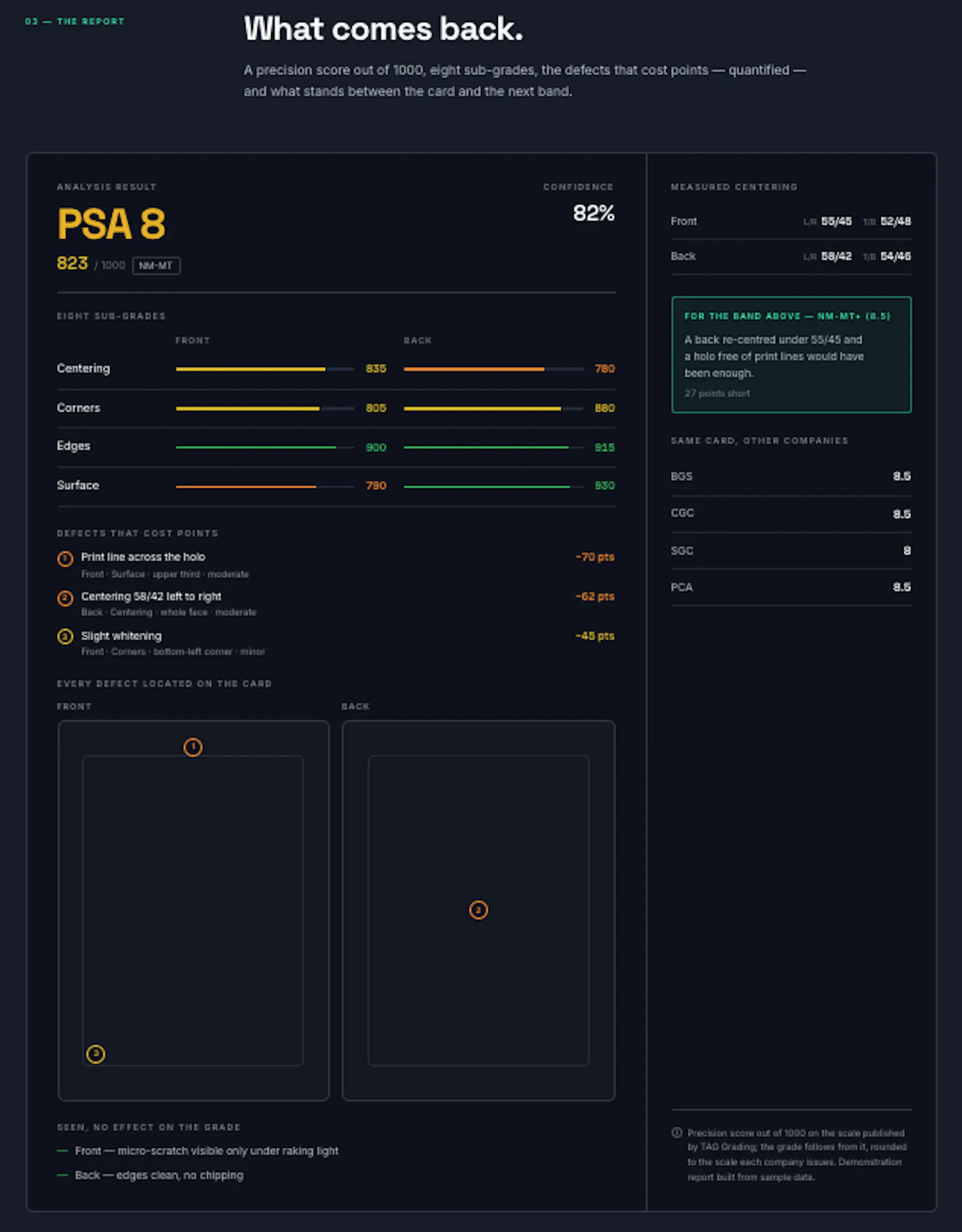Click 'Slight whitening' defect title
Image resolution: width=962 pixels, height=1232 pixels.
coord(121,636)
